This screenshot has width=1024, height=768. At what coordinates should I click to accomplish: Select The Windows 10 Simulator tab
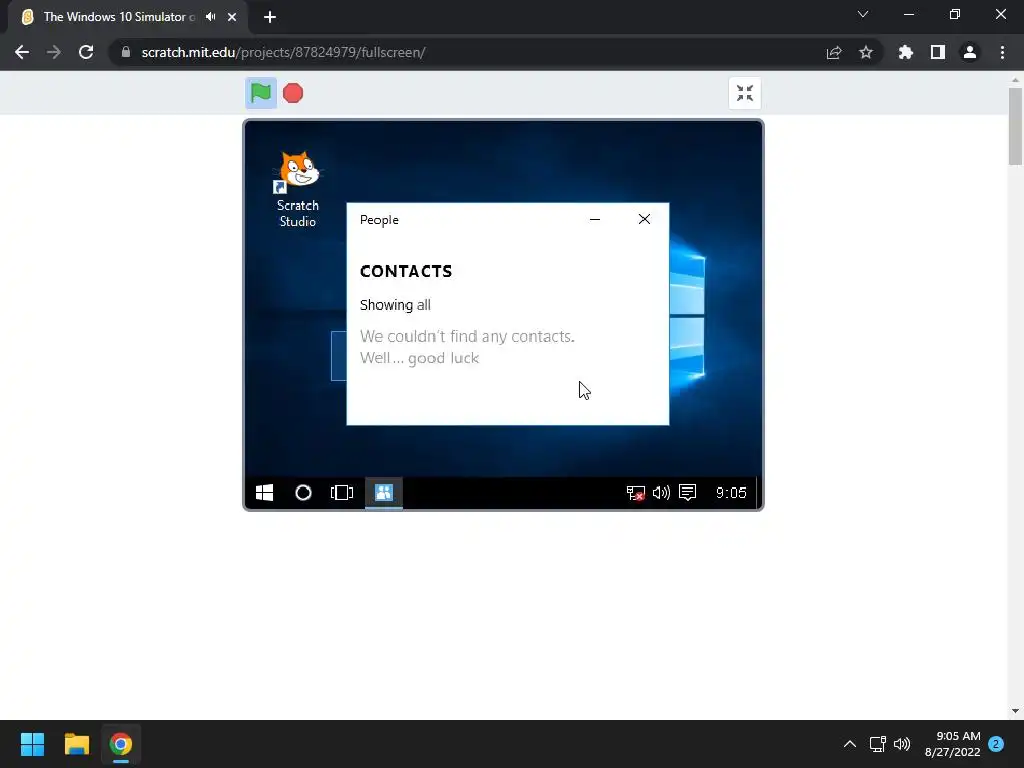click(119, 17)
